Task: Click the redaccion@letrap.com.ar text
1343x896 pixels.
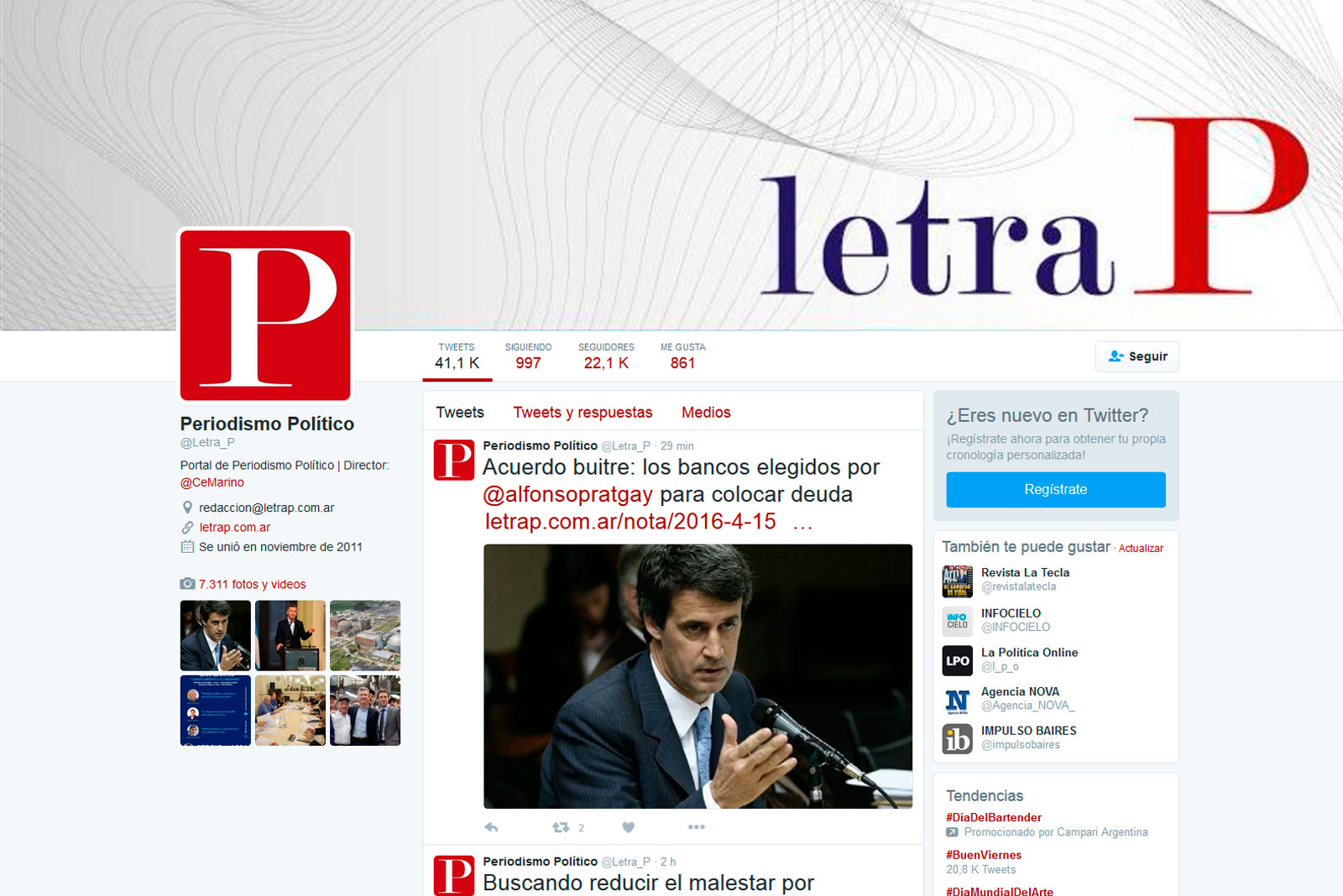Action: tap(266, 508)
